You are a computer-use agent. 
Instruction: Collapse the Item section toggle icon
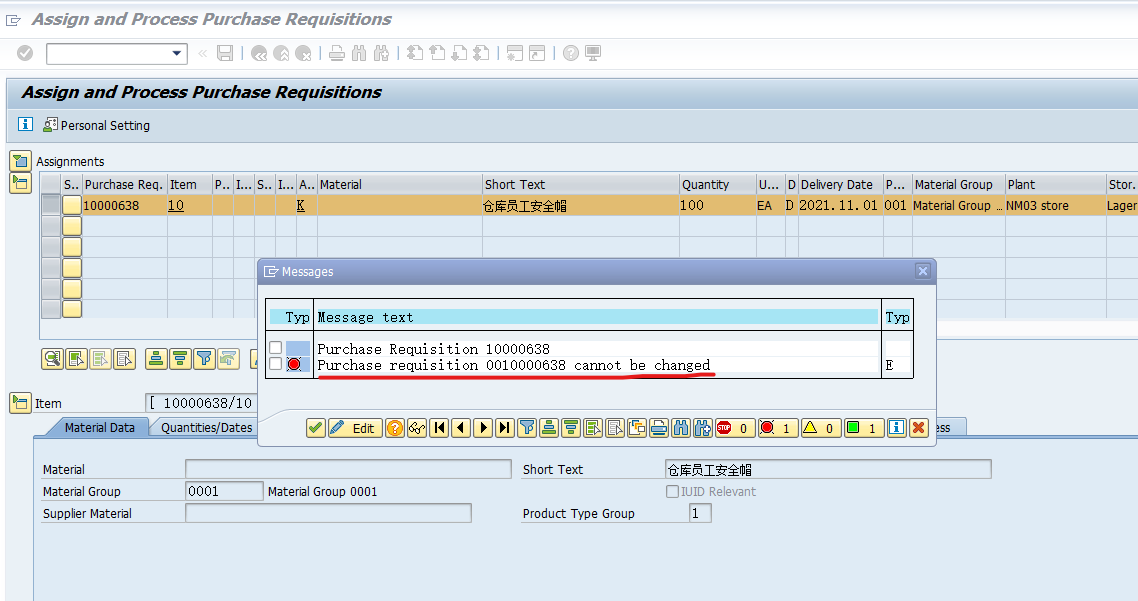pos(20,402)
